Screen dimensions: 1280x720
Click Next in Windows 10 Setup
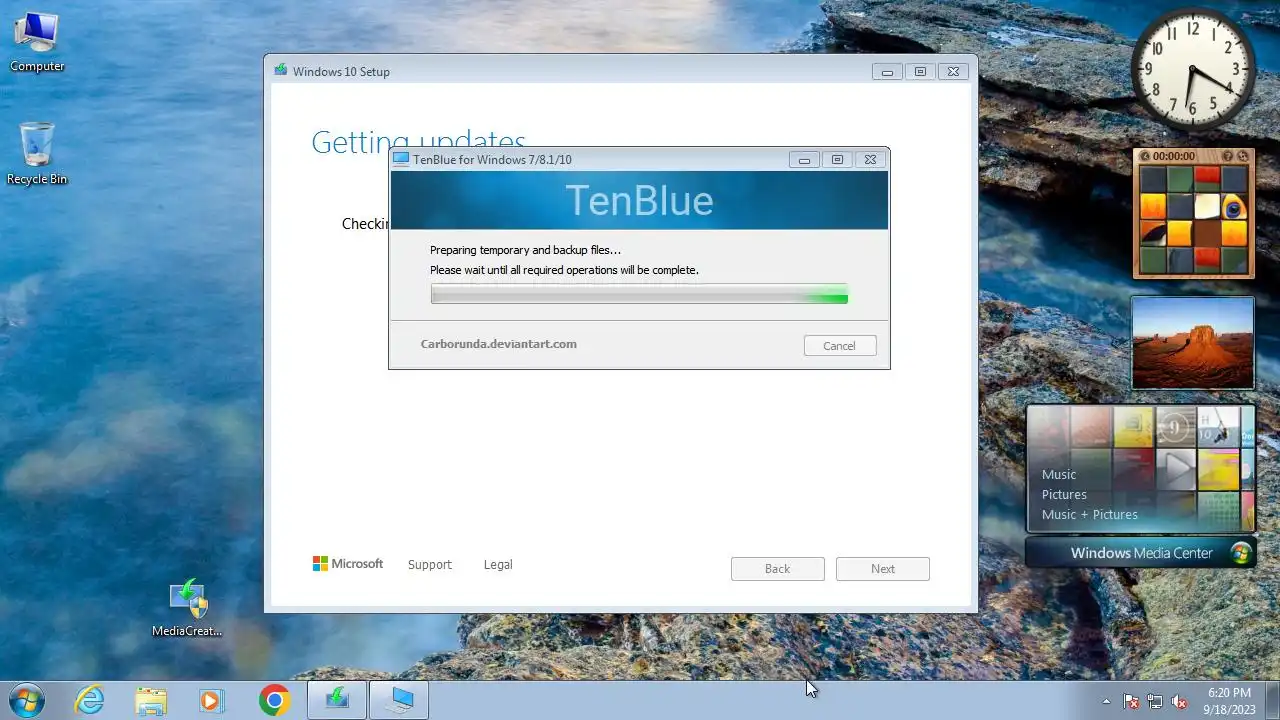[883, 569]
